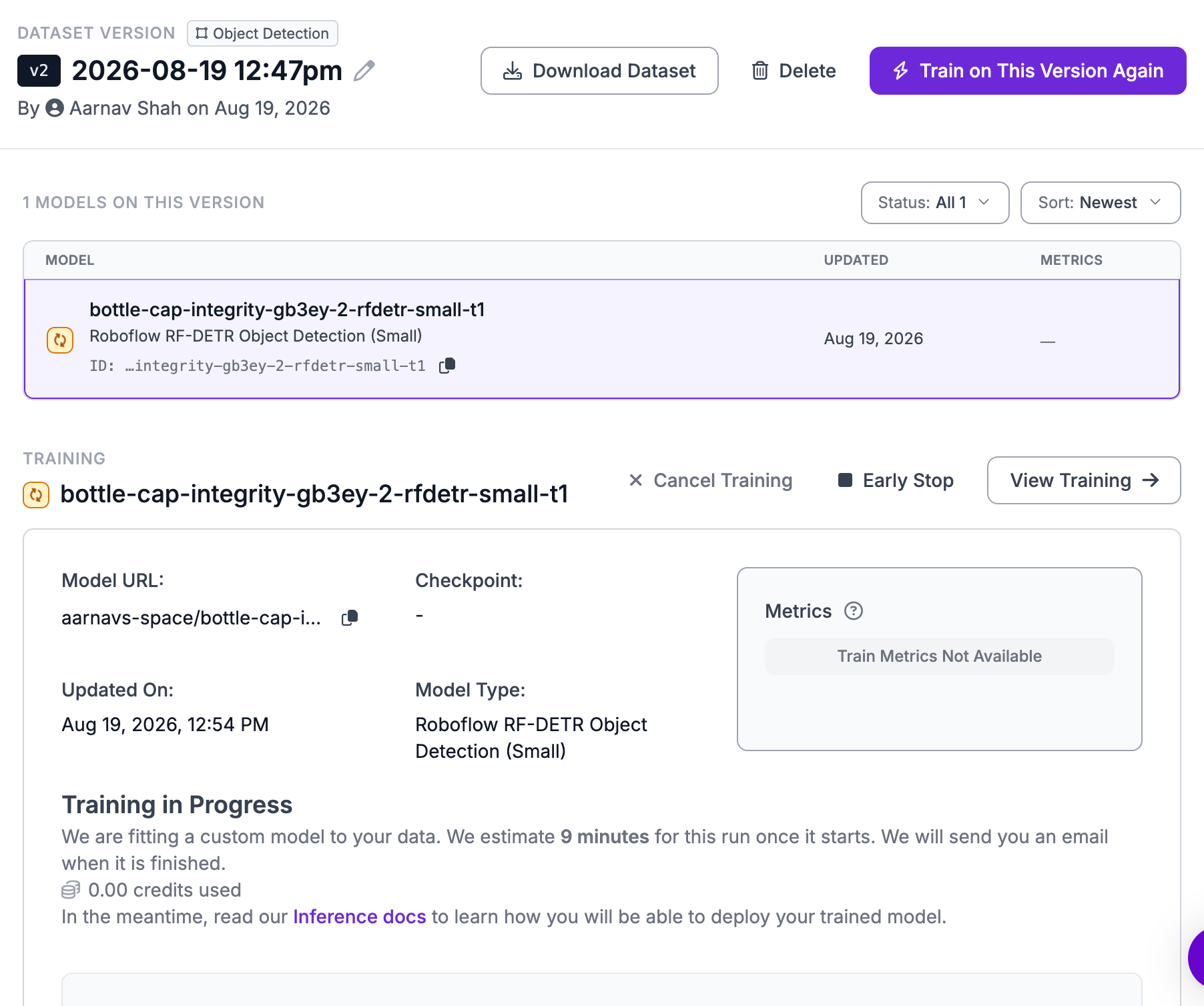The image size is (1204, 1006).
Task: Copy the Model URL
Action: pyautogui.click(x=350, y=618)
